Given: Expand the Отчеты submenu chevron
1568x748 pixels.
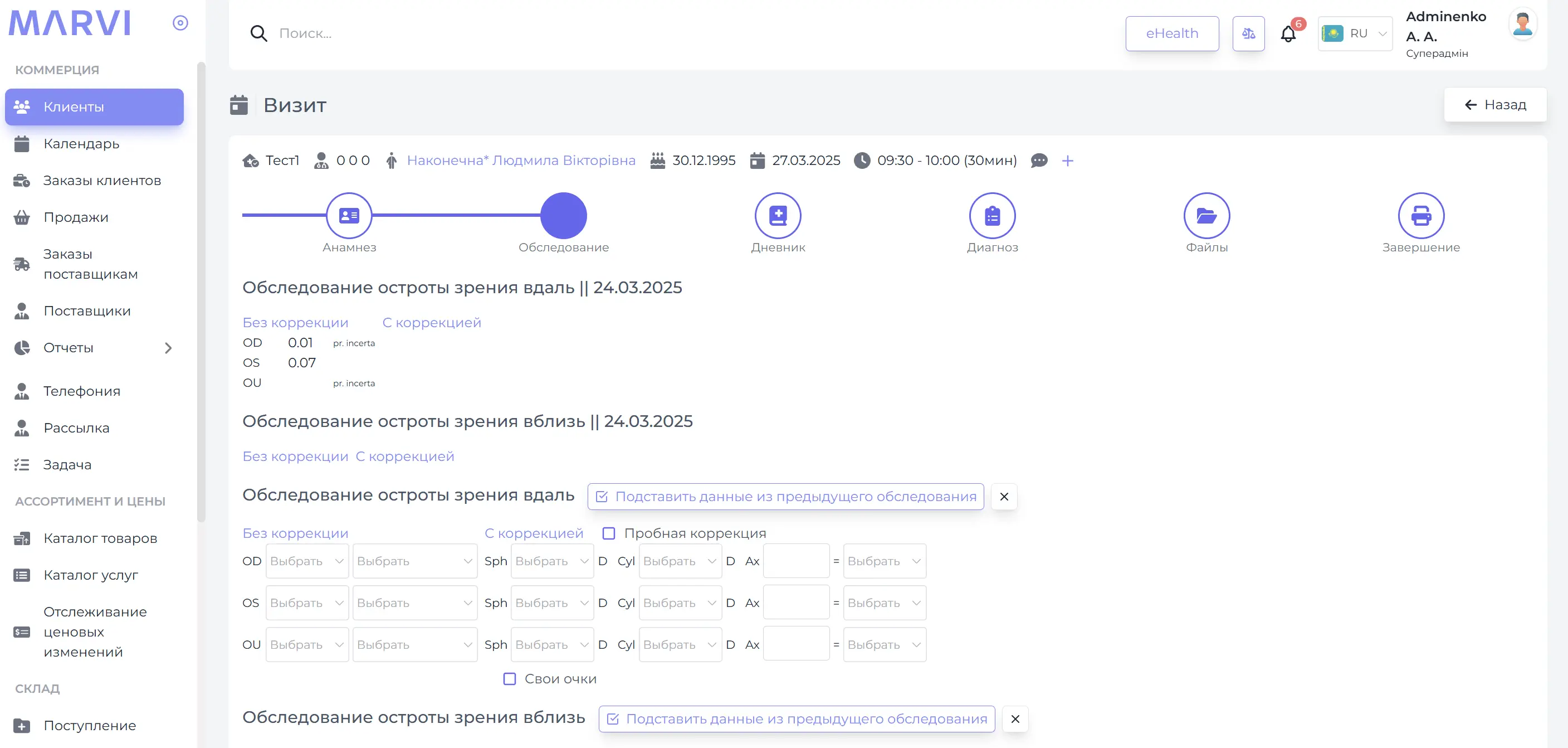Looking at the screenshot, I should click(169, 348).
